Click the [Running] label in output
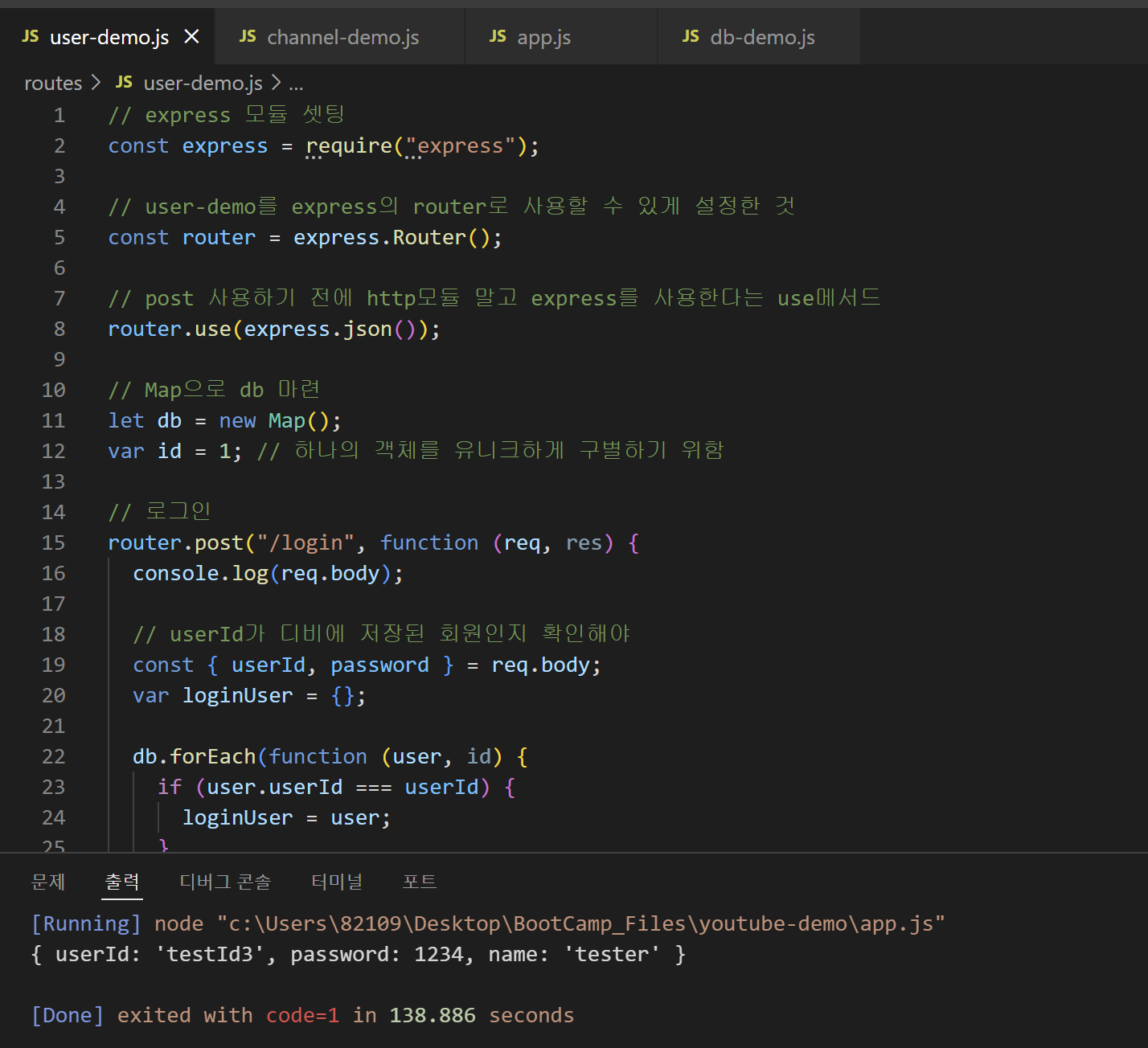Screen dimensions: 1148x1048 click(x=86, y=923)
